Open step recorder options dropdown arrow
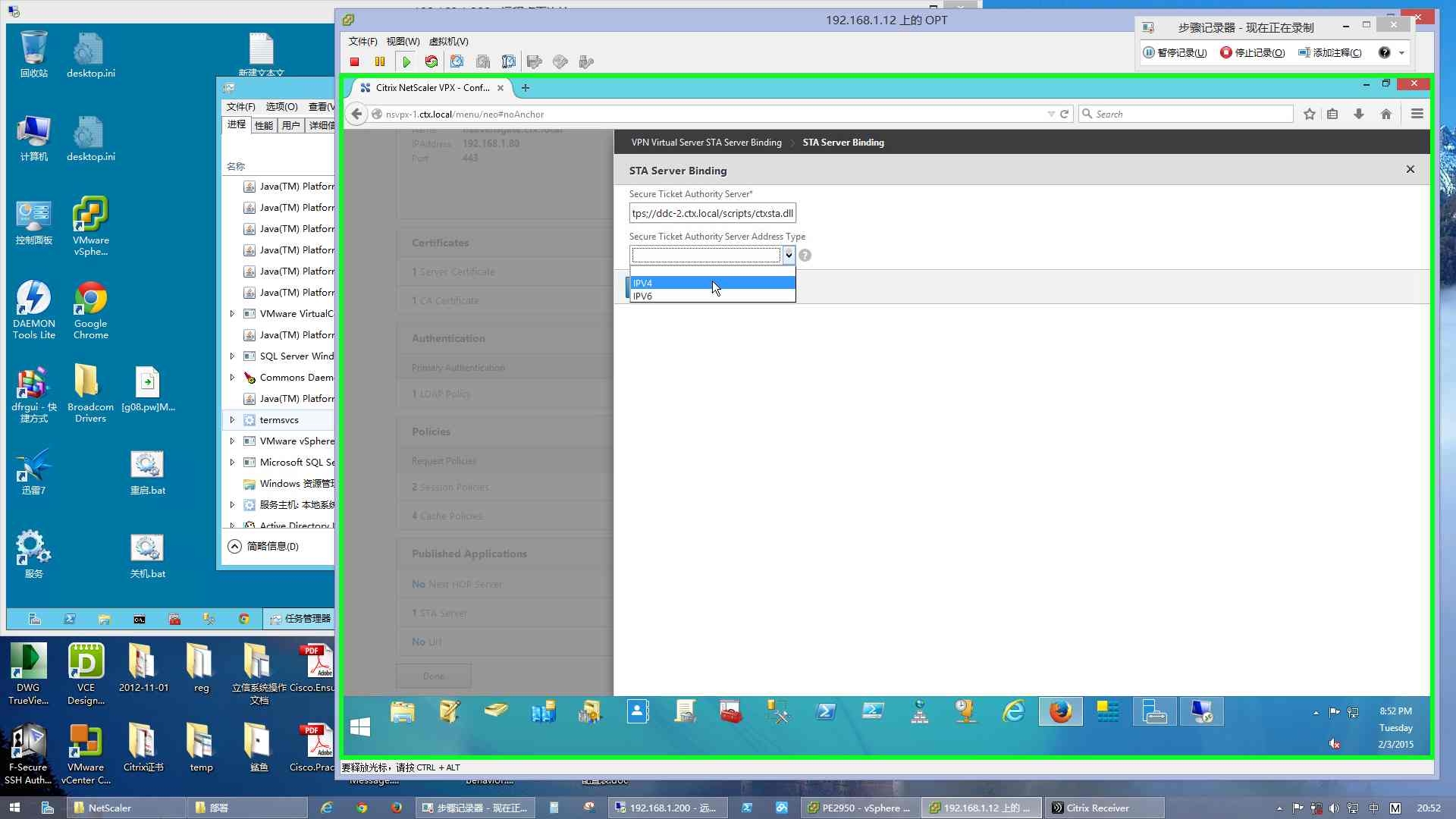This screenshot has height=819, width=1456. (1401, 53)
